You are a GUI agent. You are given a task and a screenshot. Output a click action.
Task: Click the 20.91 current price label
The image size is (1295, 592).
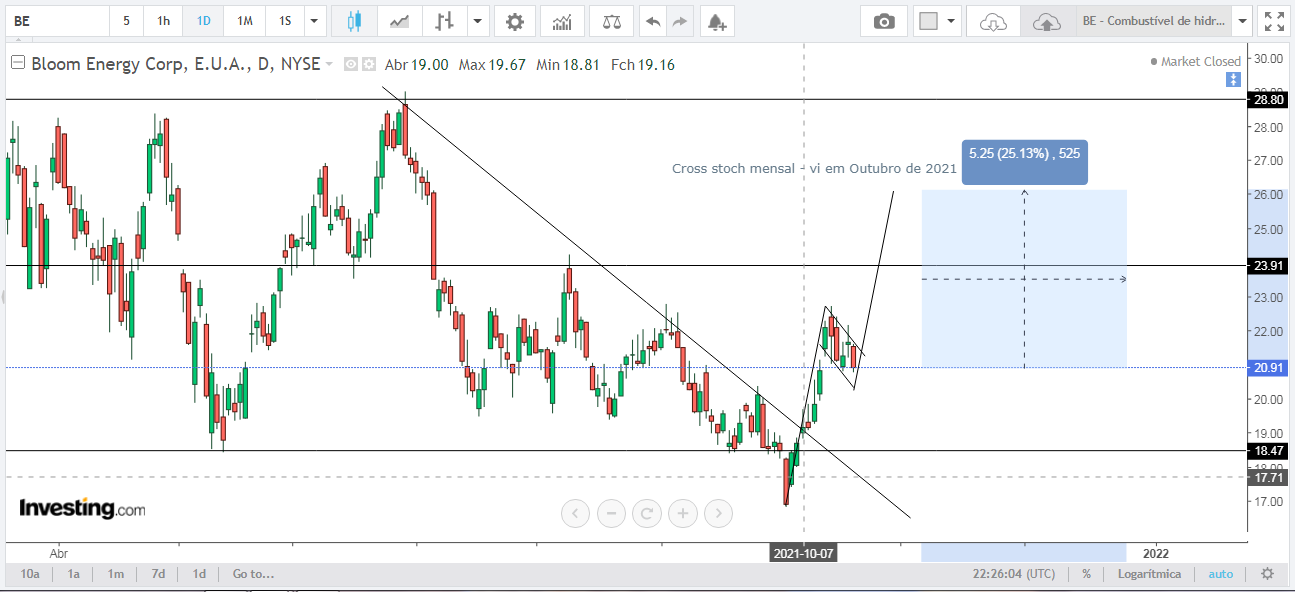point(1268,367)
